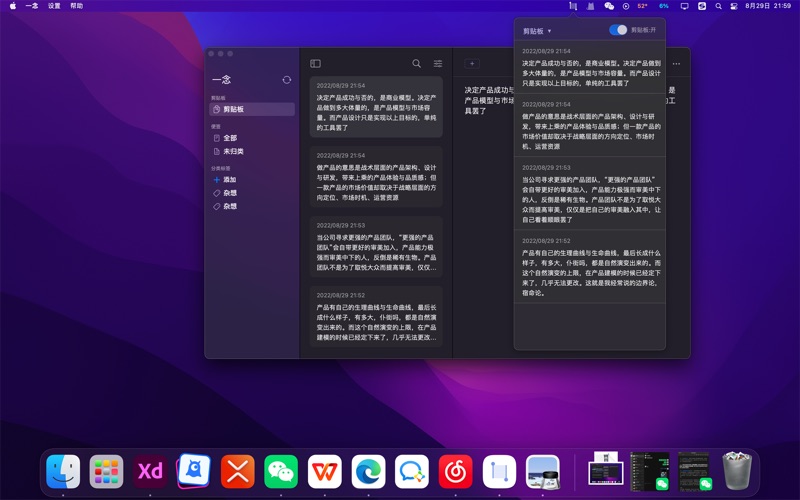Screen dimensions: 800x500
Task: Open the 设置 menu in menu bar
Action: (54, 6)
